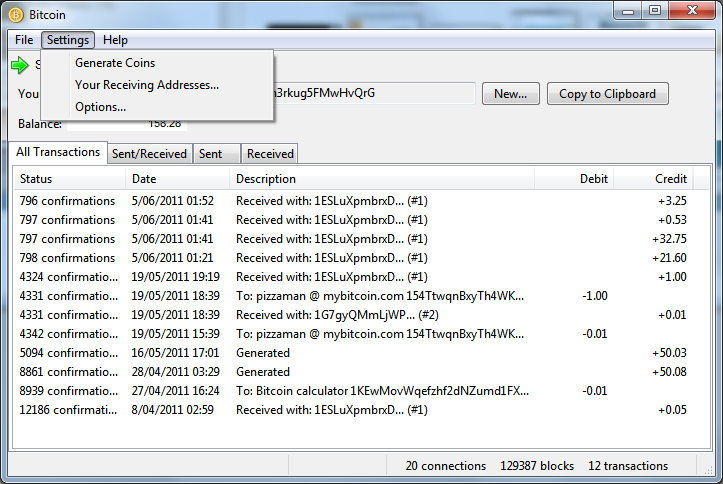Choose Your Receiving Addresses menu item
The height and width of the screenshot is (484, 723).
click(x=146, y=85)
